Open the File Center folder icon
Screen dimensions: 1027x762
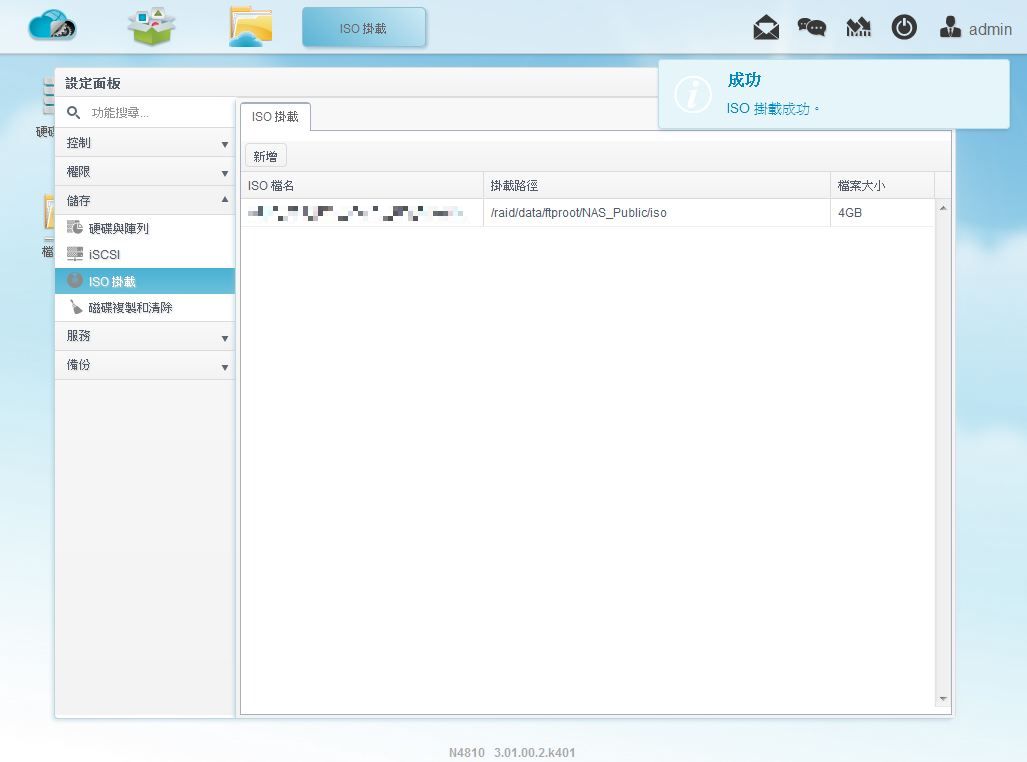(251, 27)
